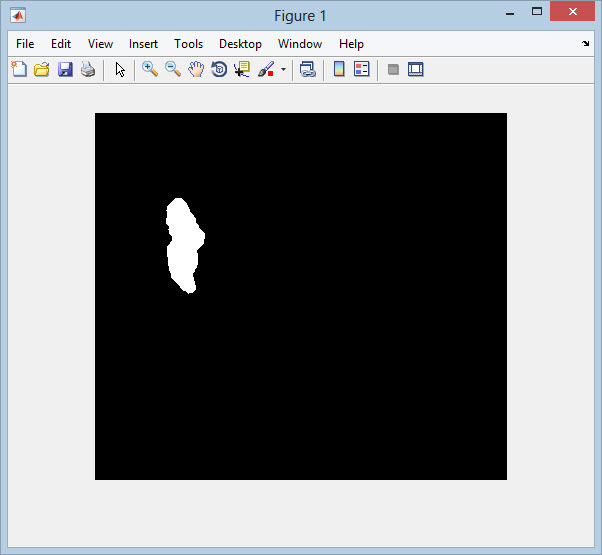Enable the Rotate 3D tool
This screenshot has height=555, width=602.
click(x=219, y=69)
